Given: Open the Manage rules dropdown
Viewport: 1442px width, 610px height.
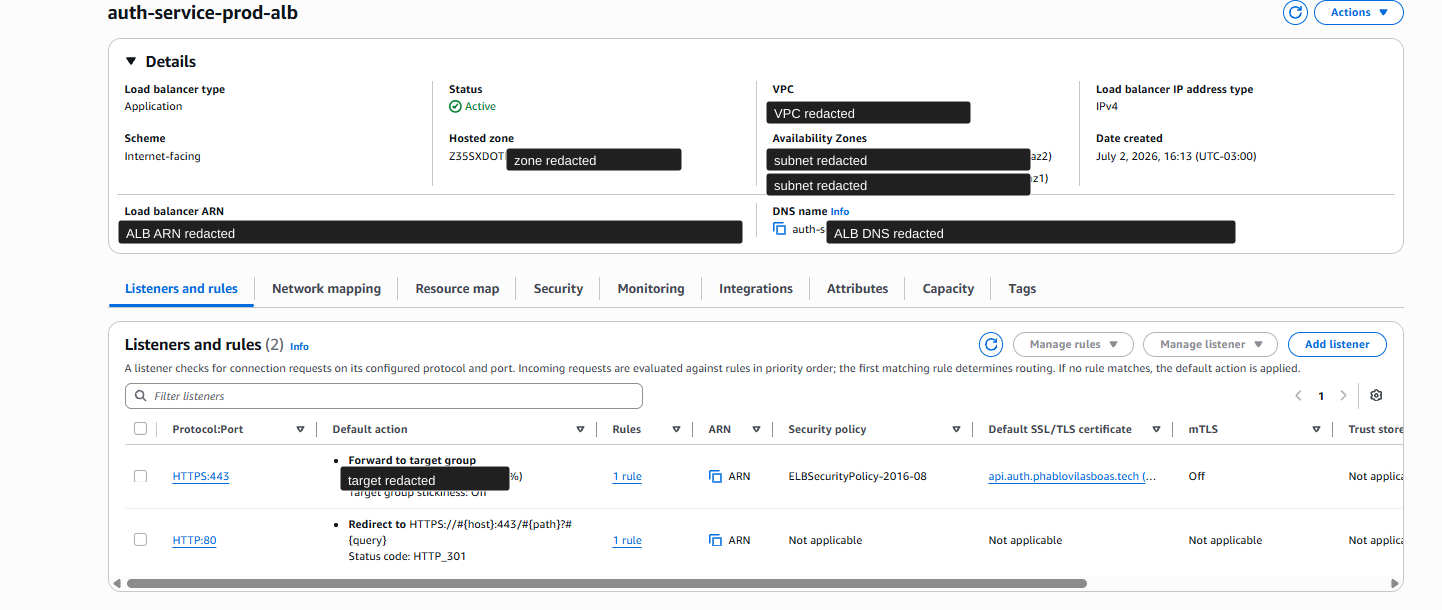Looking at the screenshot, I should coord(1073,344).
